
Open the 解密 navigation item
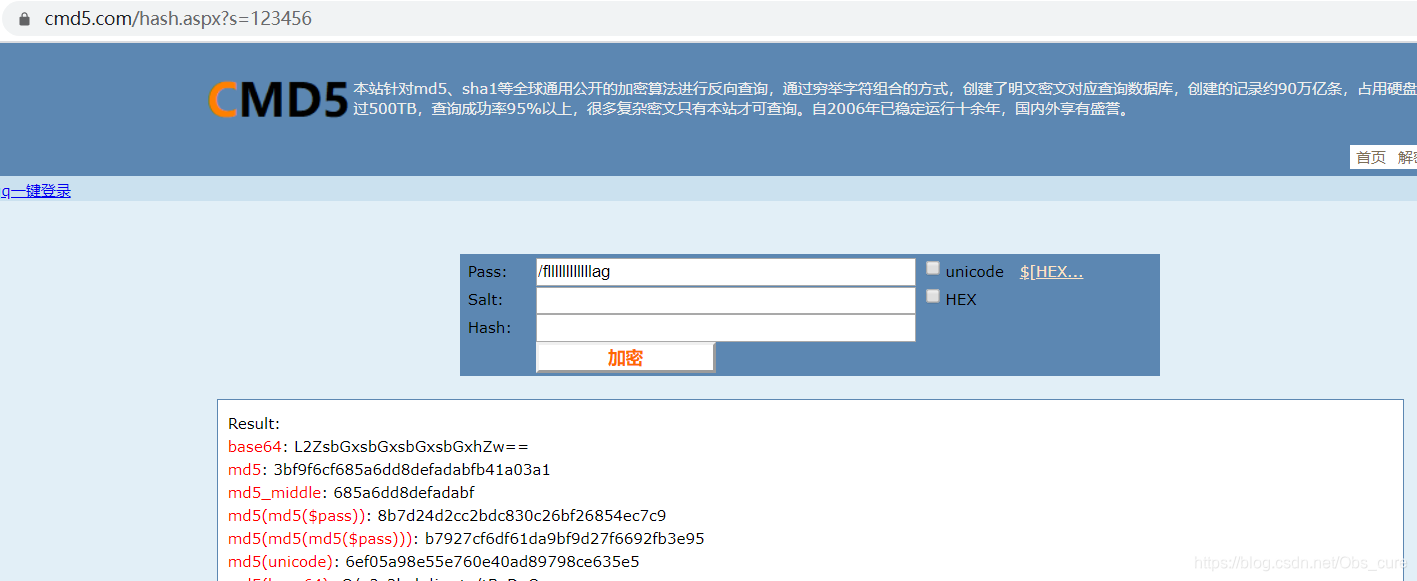pos(1406,157)
